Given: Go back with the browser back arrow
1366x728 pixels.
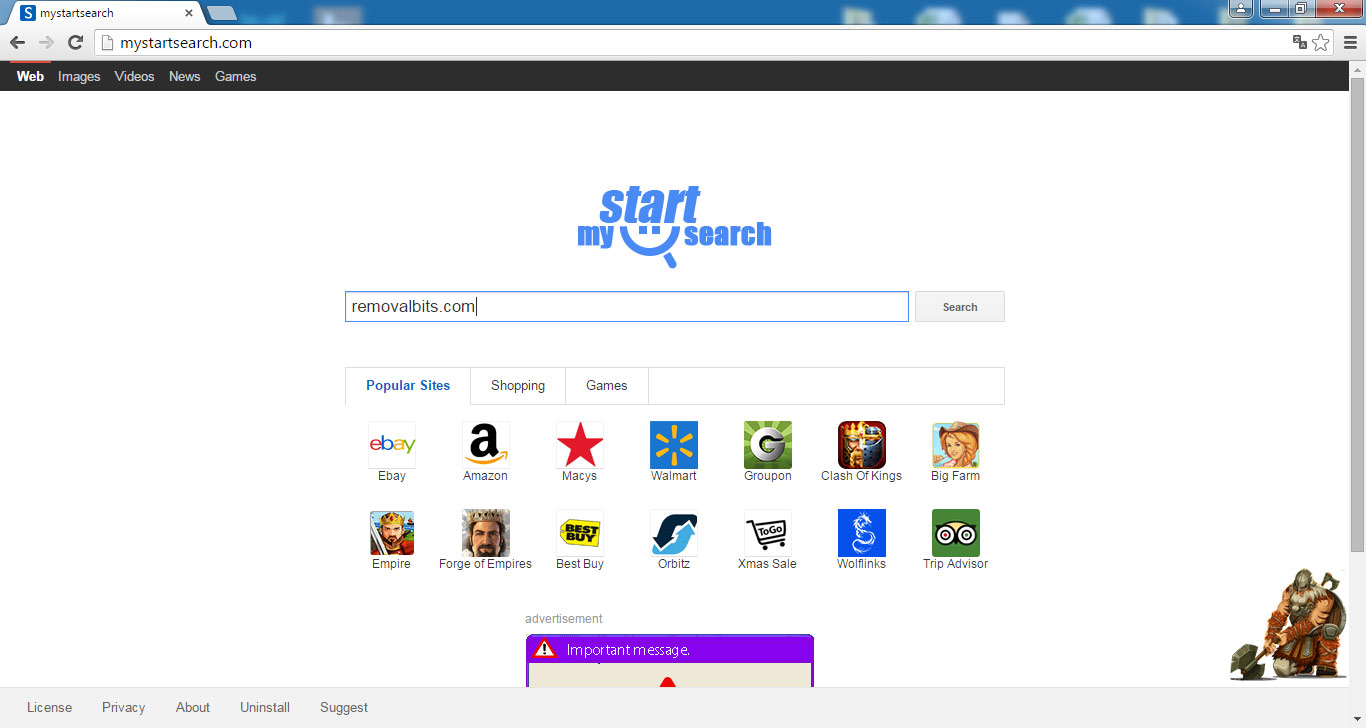Looking at the screenshot, I should pyautogui.click(x=17, y=42).
